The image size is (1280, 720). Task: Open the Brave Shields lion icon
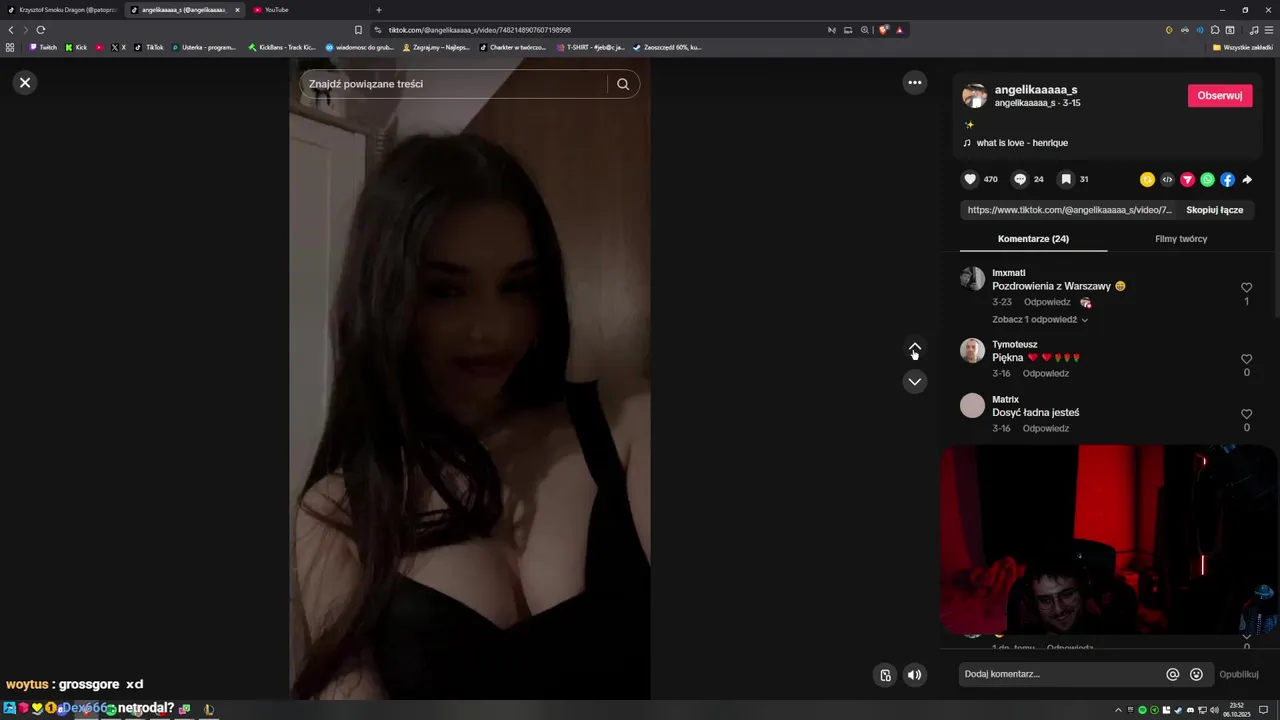(x=883, y=30)
